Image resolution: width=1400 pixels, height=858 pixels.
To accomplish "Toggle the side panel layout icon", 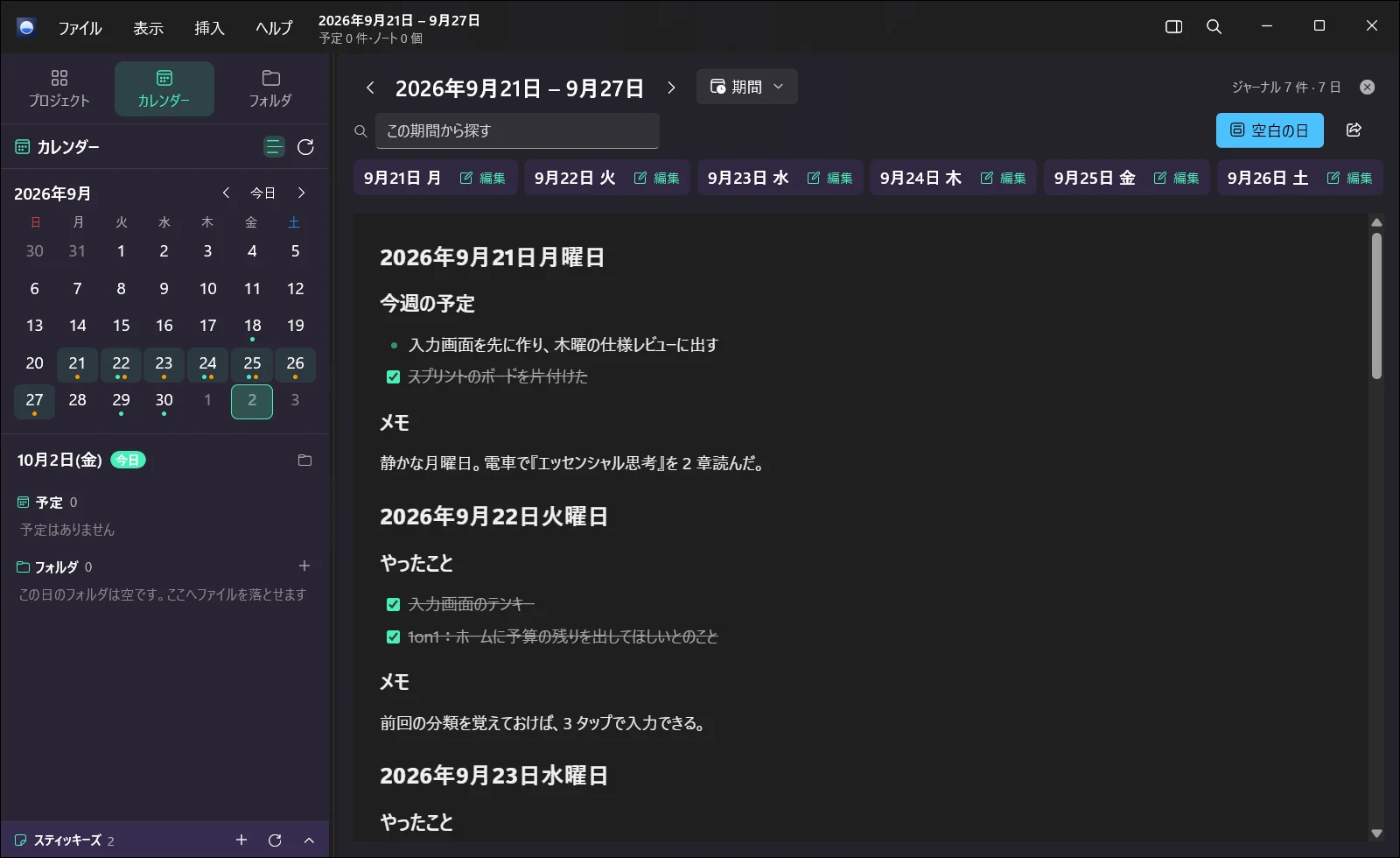I will [1174, 27].
